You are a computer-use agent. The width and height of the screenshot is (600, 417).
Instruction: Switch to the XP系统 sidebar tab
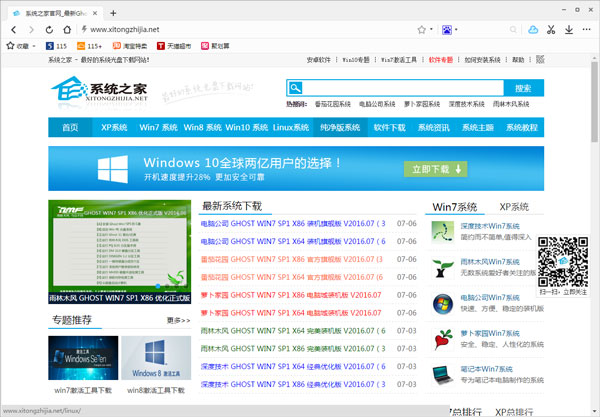coord(513,207)
